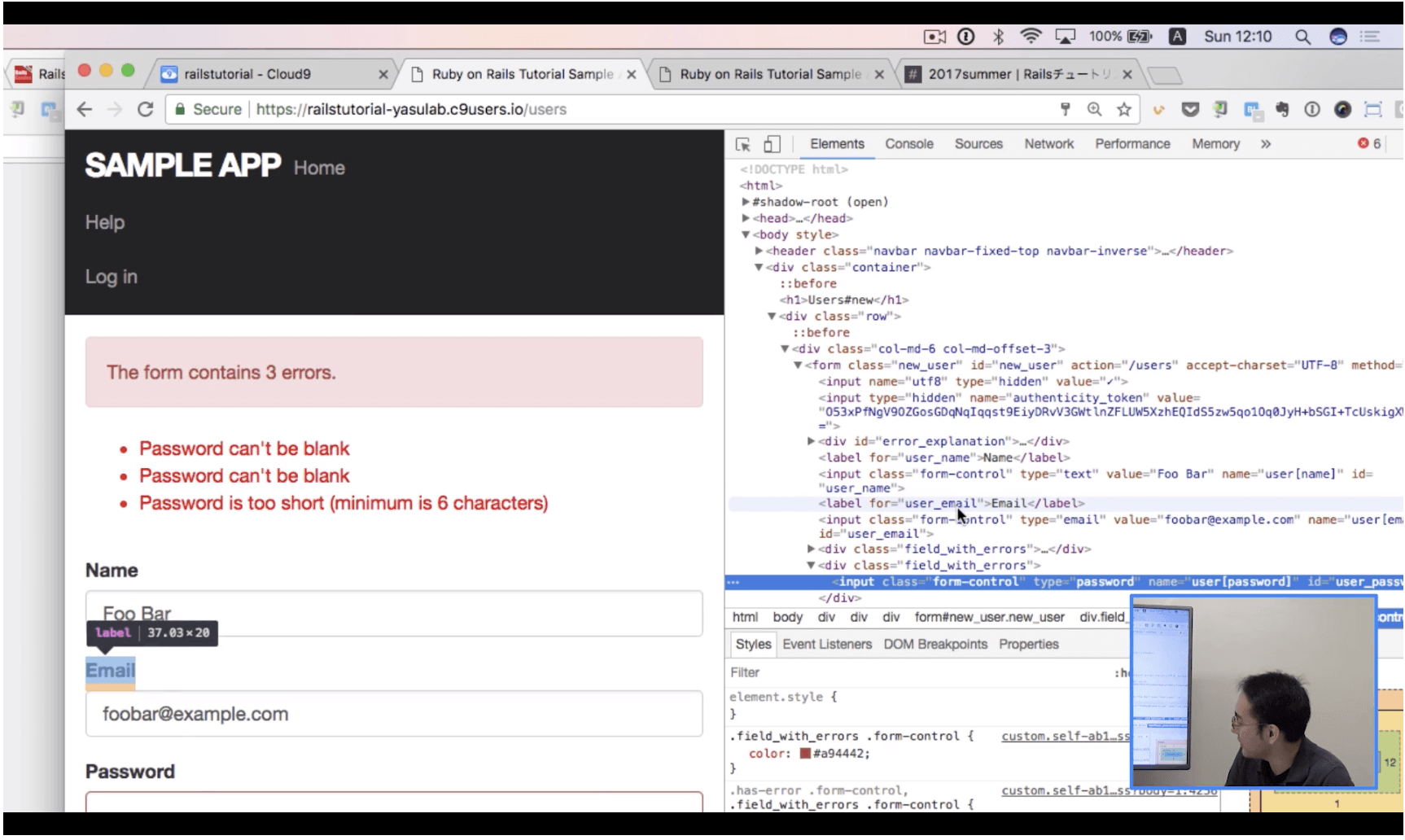Click the SAMPLE APP logo link
This screenshot has width=1405, height=840.
click(183, 166)
